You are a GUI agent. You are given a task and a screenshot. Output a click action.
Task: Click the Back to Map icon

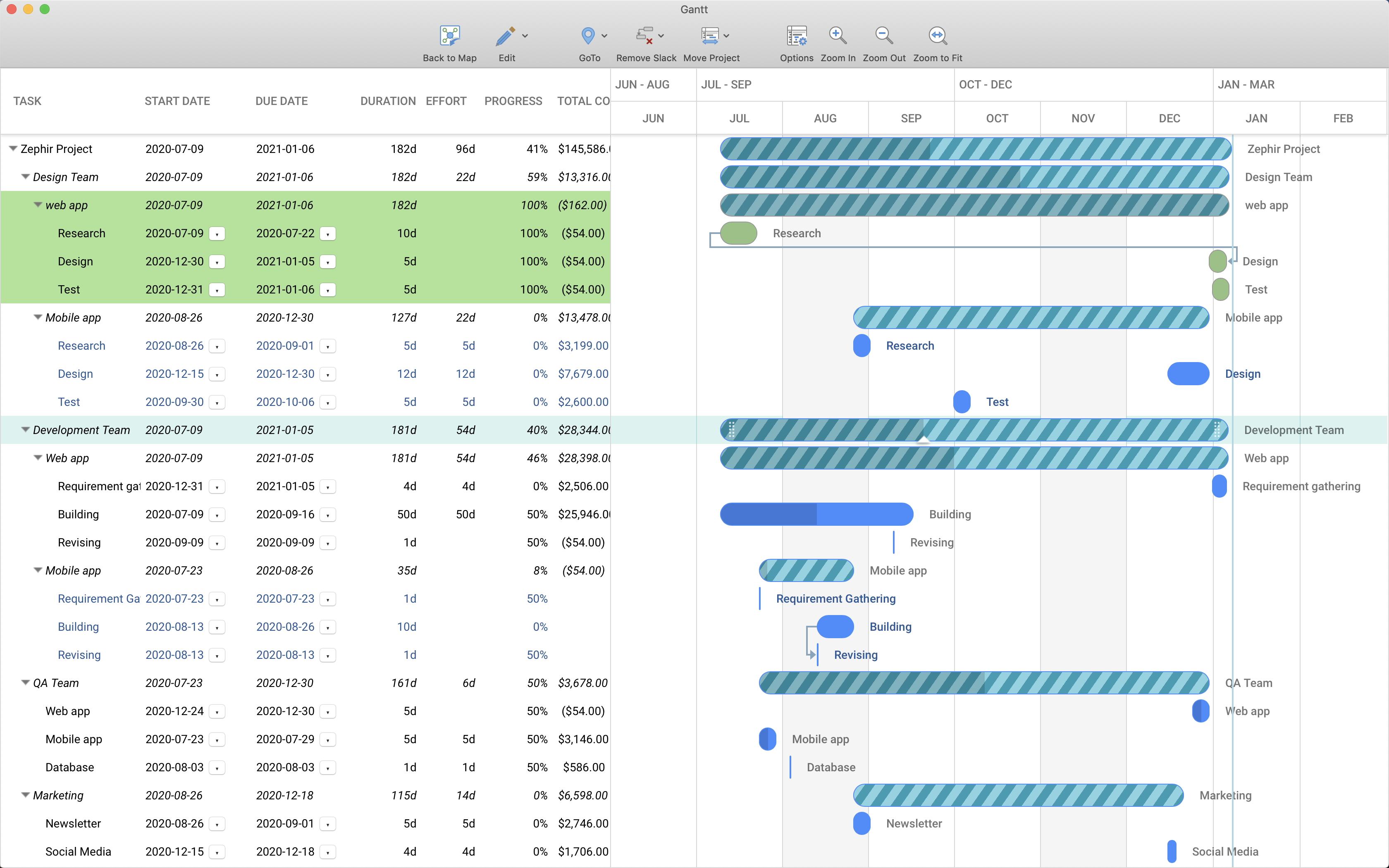point(451,37)
